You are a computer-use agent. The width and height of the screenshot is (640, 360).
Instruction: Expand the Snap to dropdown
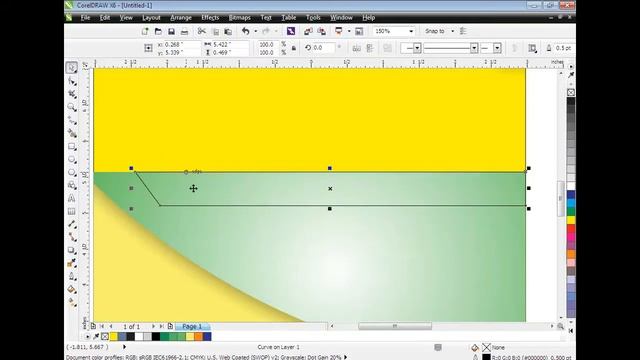(x=452, y=31)
